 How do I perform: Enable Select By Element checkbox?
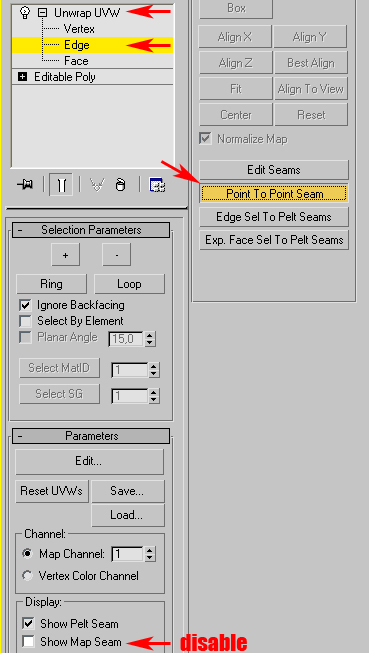pos(26,322)
